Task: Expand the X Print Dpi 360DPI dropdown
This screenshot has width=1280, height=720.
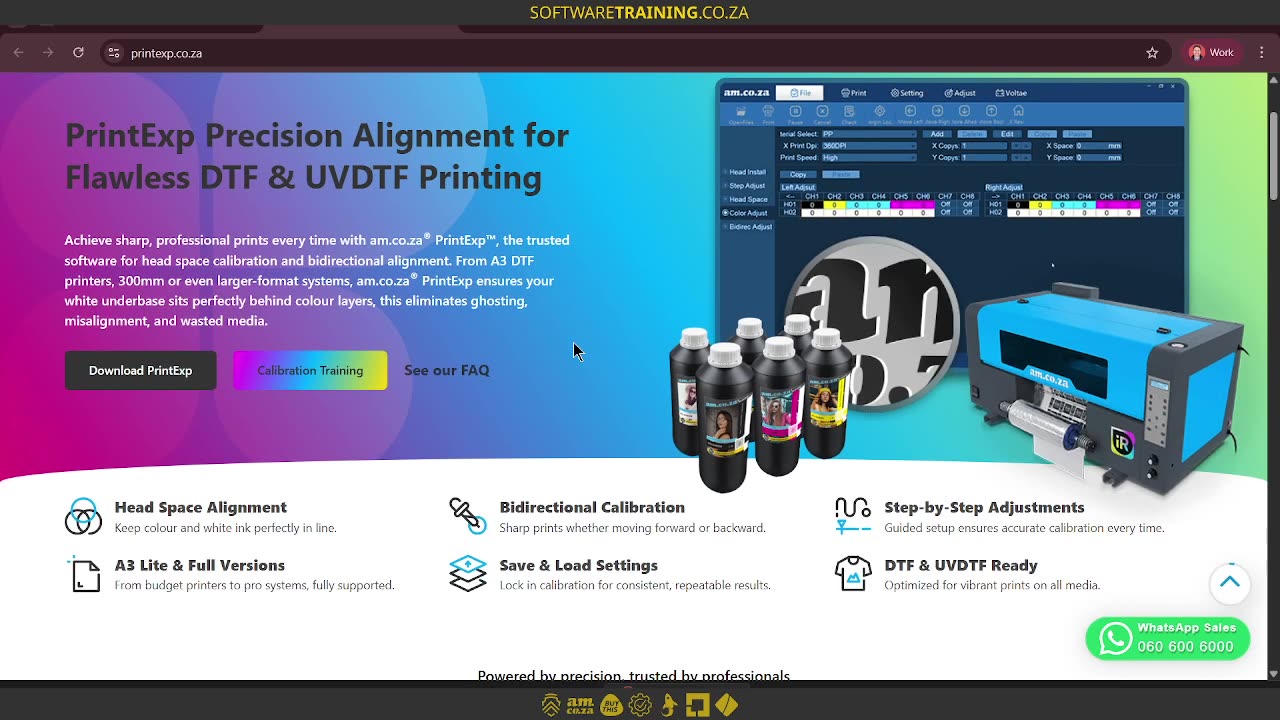Action: 868,146
